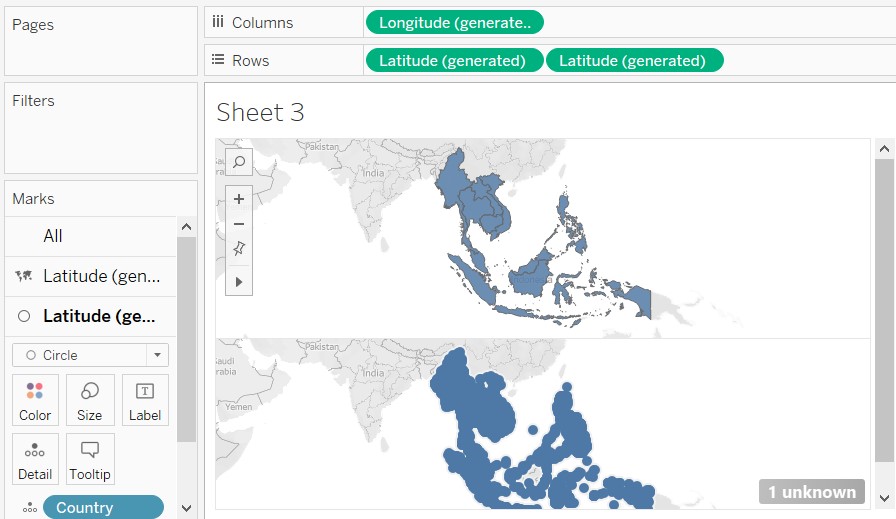Click the map pin reset-view icon
Viewport: 896px width, 519px height.
click(239, 248)
